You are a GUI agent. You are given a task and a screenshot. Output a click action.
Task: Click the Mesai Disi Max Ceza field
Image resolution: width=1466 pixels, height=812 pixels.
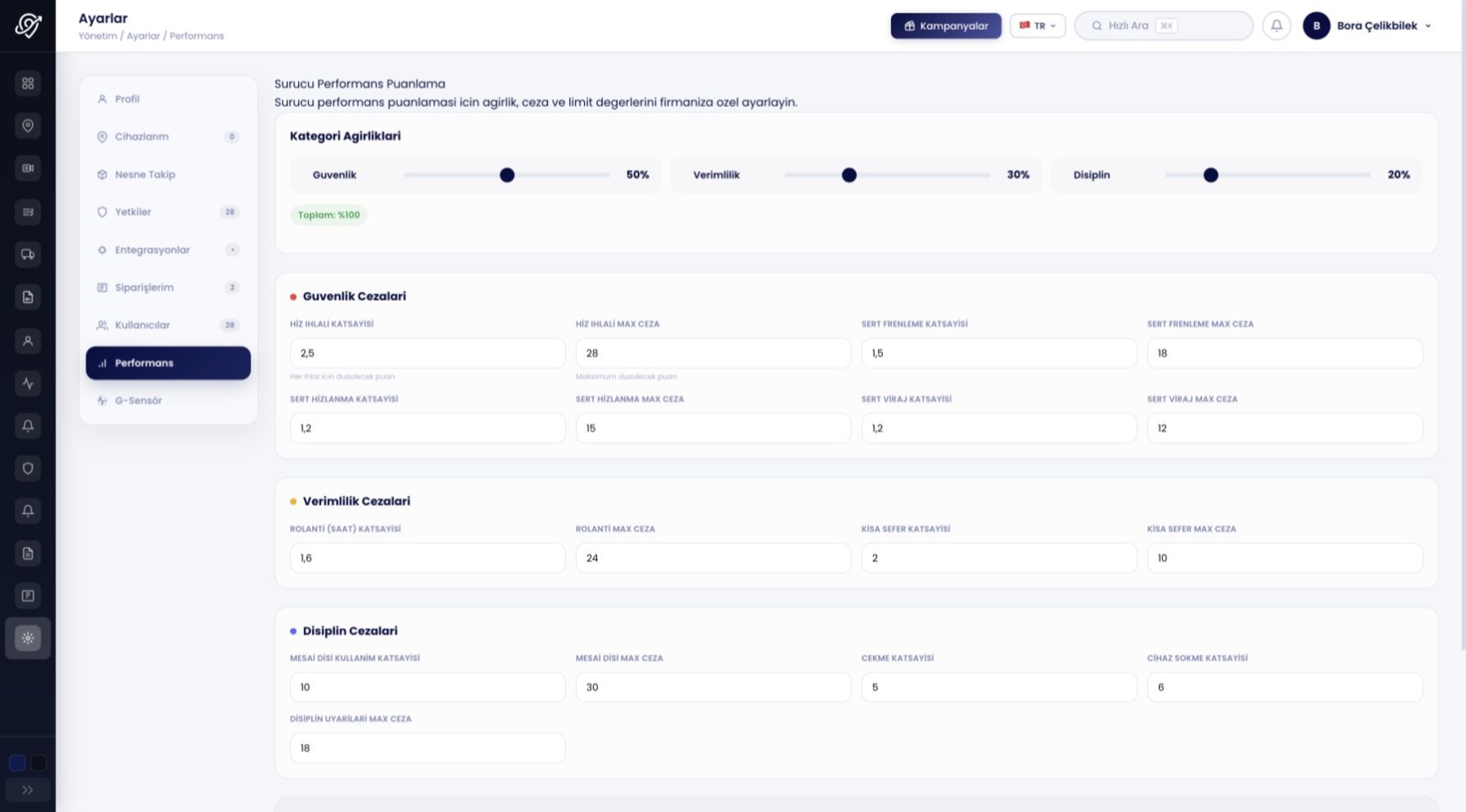tap(713, 687)
